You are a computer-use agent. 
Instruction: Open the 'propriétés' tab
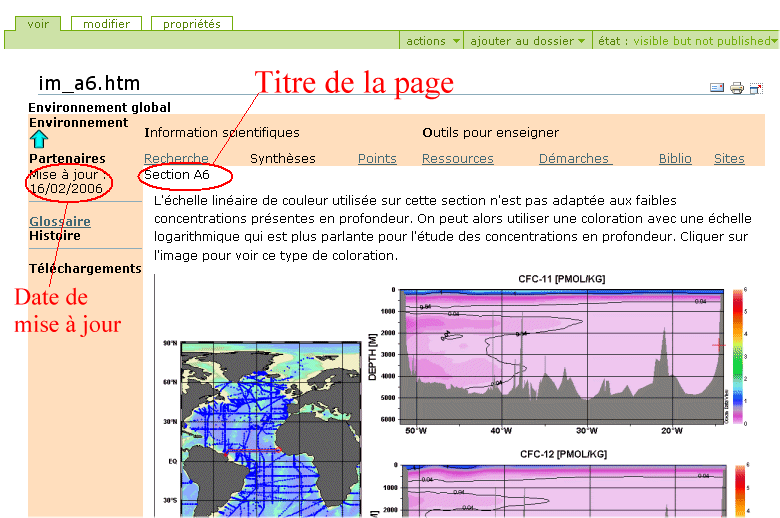192,24
